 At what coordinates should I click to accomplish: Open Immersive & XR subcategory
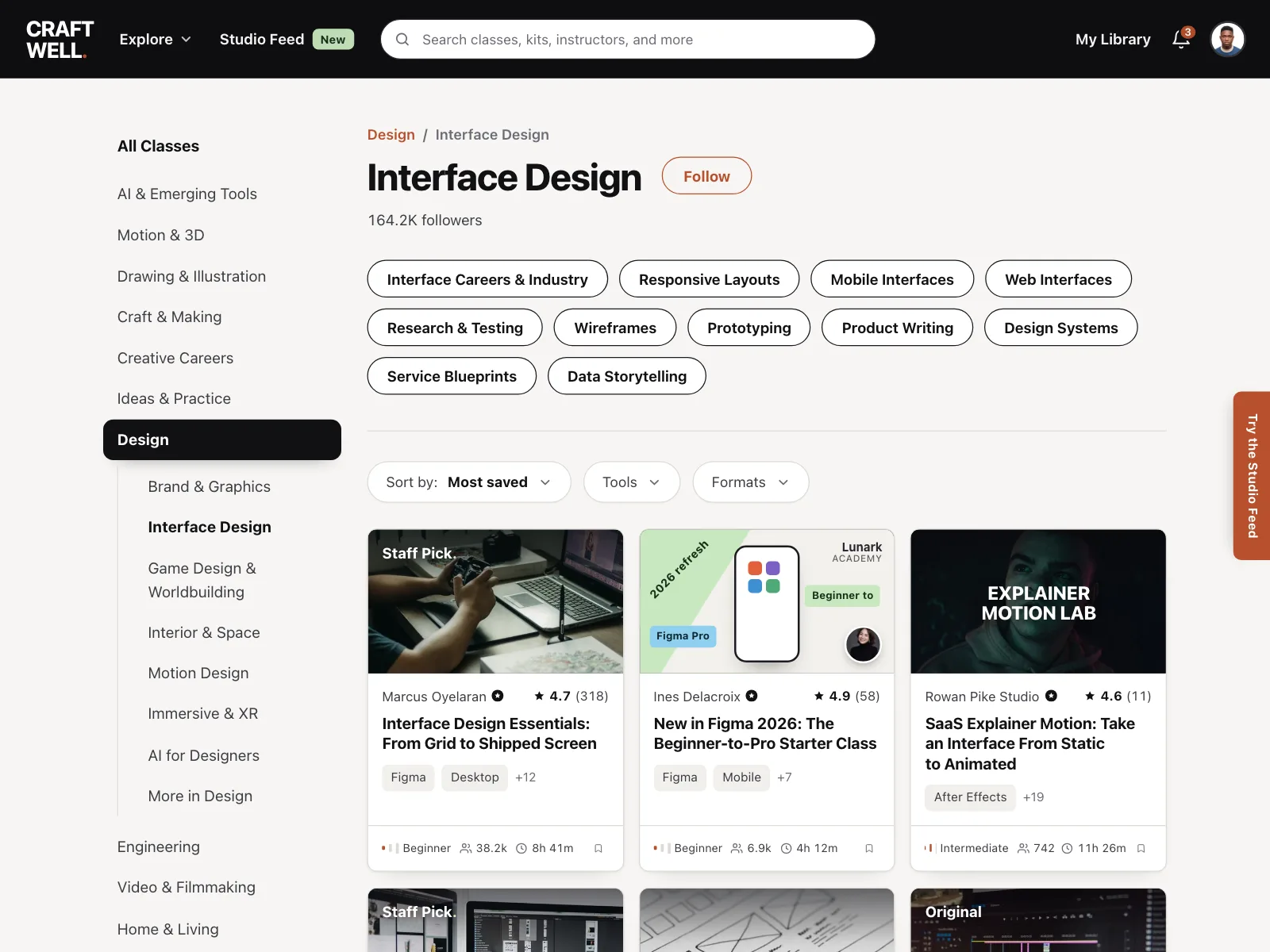(x=203, y=713)
